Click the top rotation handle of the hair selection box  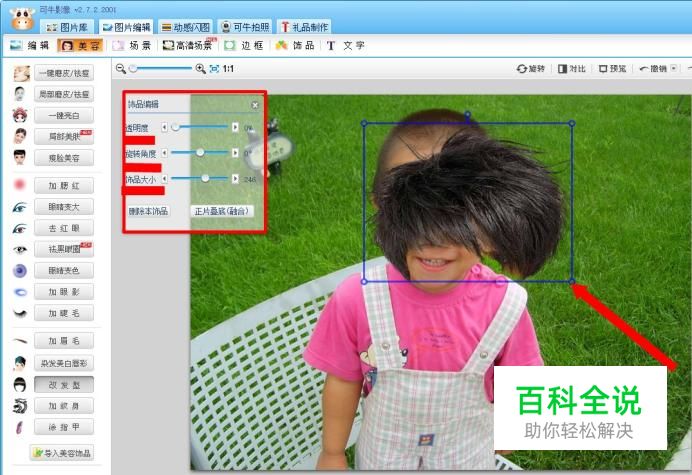click(x=467, y=115)
